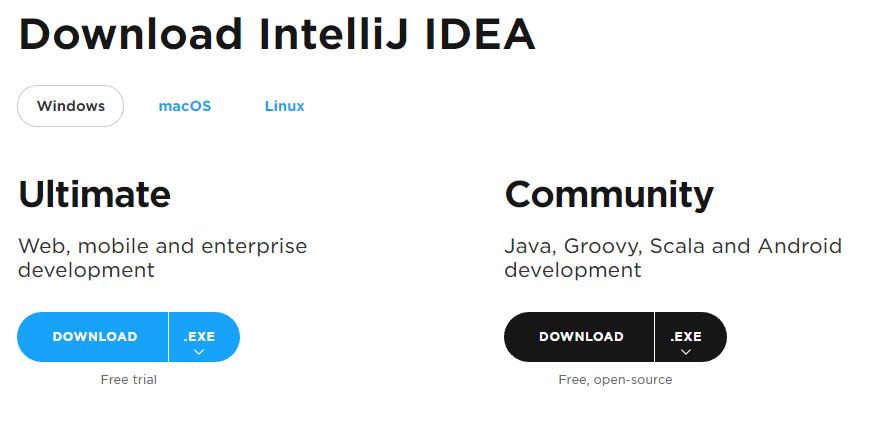Switch to the Windows tab
869x446 pixels.
tap(70, 106)
